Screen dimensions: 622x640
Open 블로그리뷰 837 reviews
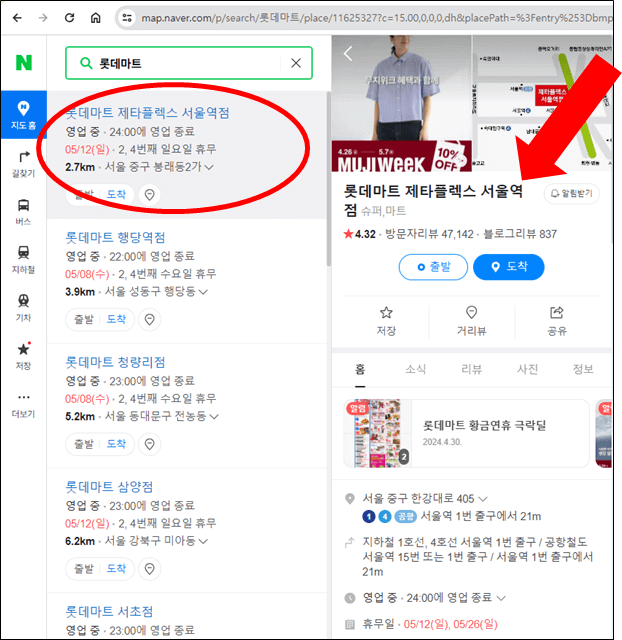coord(520,234)
